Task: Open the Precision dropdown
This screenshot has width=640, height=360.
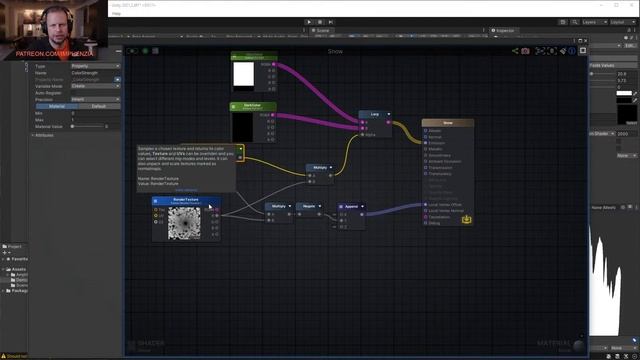Action: [x=96, y=99]
